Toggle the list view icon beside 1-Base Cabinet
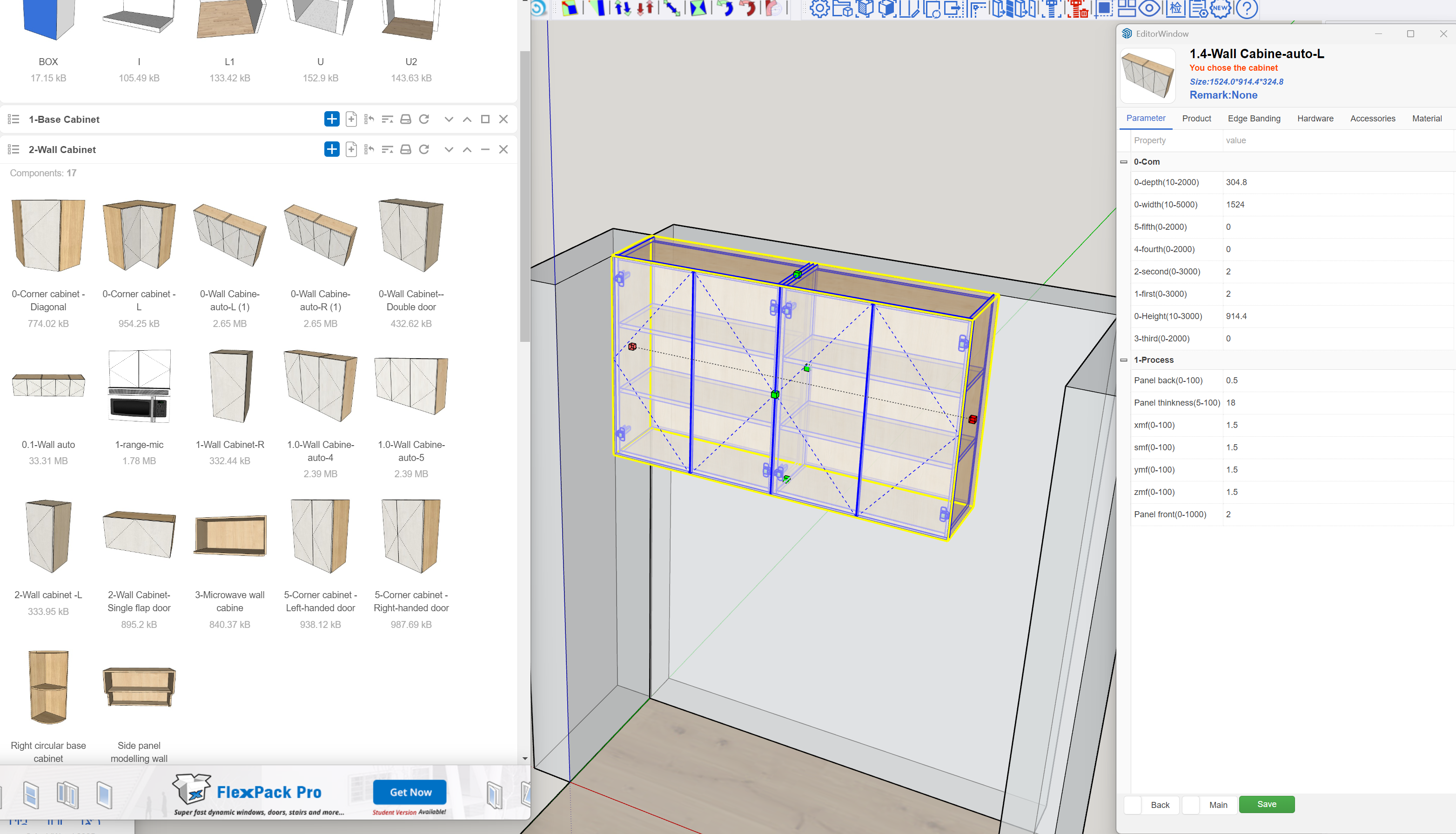1456x834 pixels. pos(13,119)
